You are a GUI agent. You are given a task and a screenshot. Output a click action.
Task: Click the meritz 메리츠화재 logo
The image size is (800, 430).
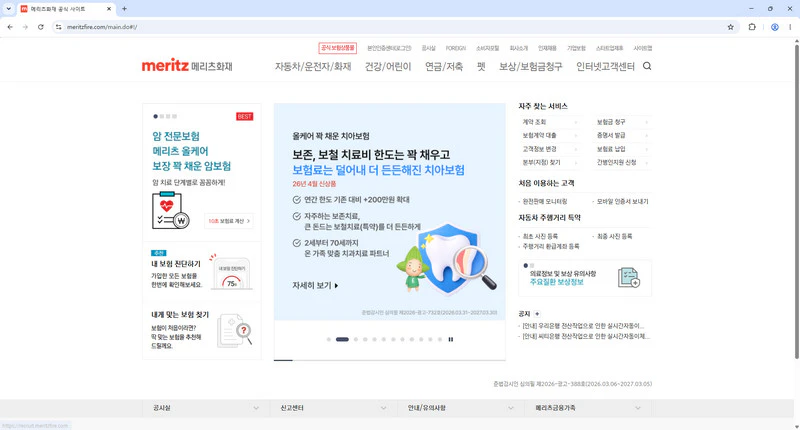187,65
